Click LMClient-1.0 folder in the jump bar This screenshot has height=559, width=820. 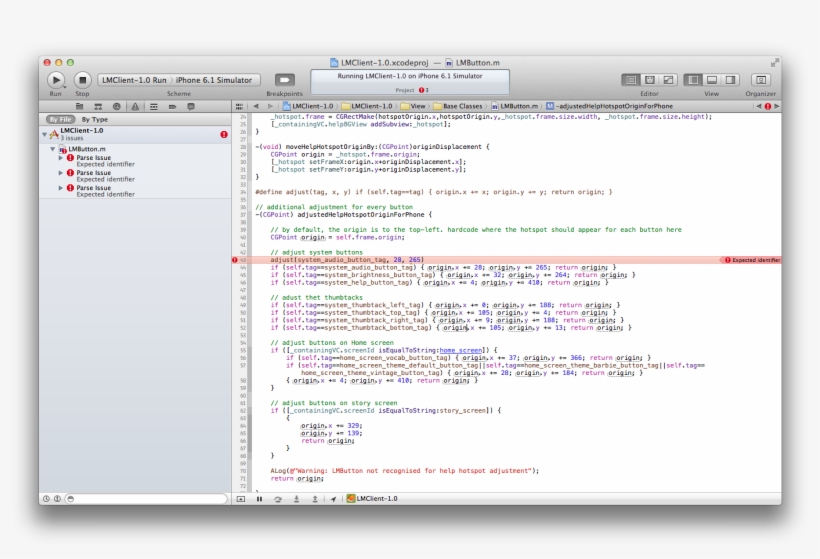point(367,106)
